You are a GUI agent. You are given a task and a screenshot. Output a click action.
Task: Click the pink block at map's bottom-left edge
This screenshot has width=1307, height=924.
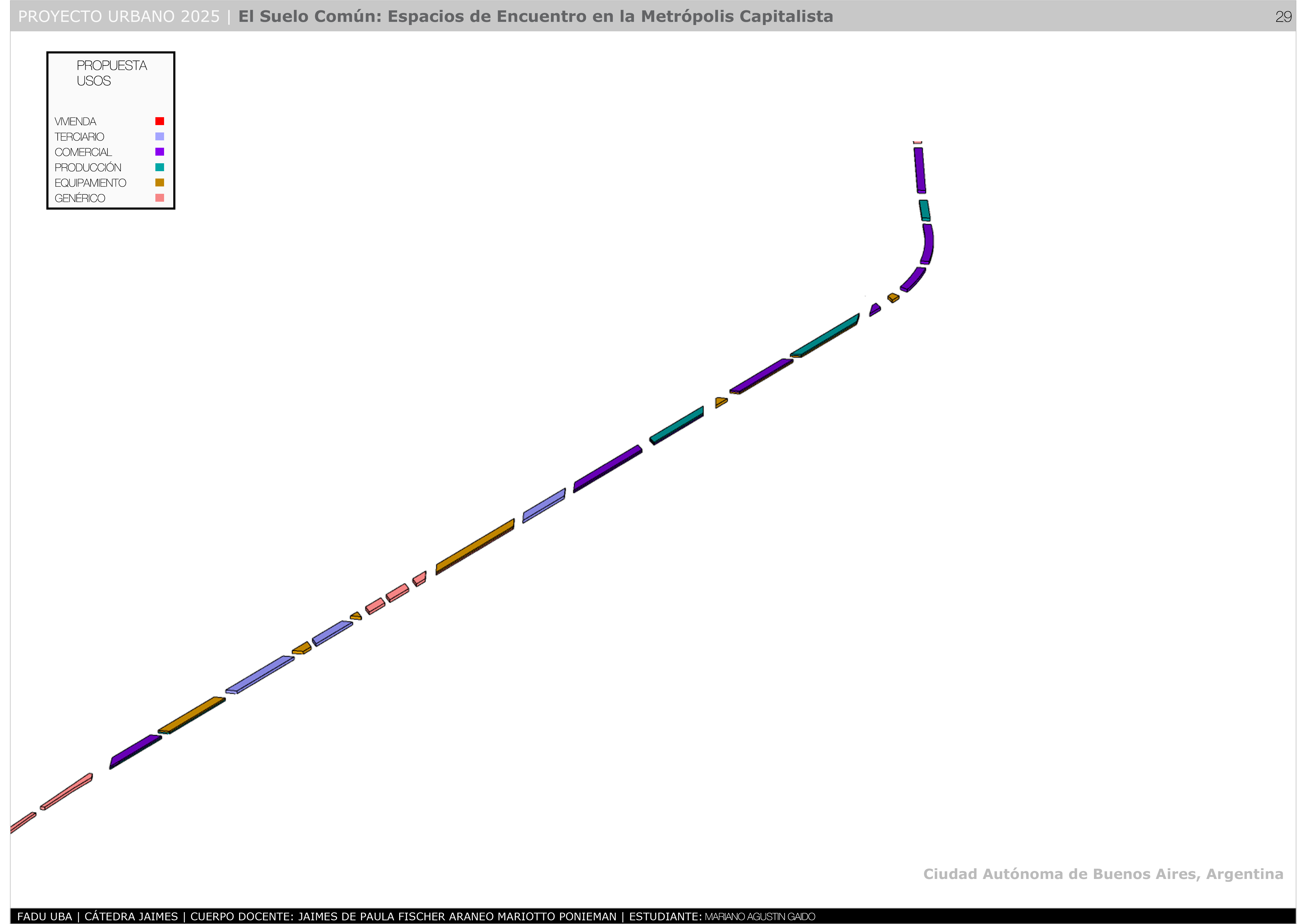23,823
